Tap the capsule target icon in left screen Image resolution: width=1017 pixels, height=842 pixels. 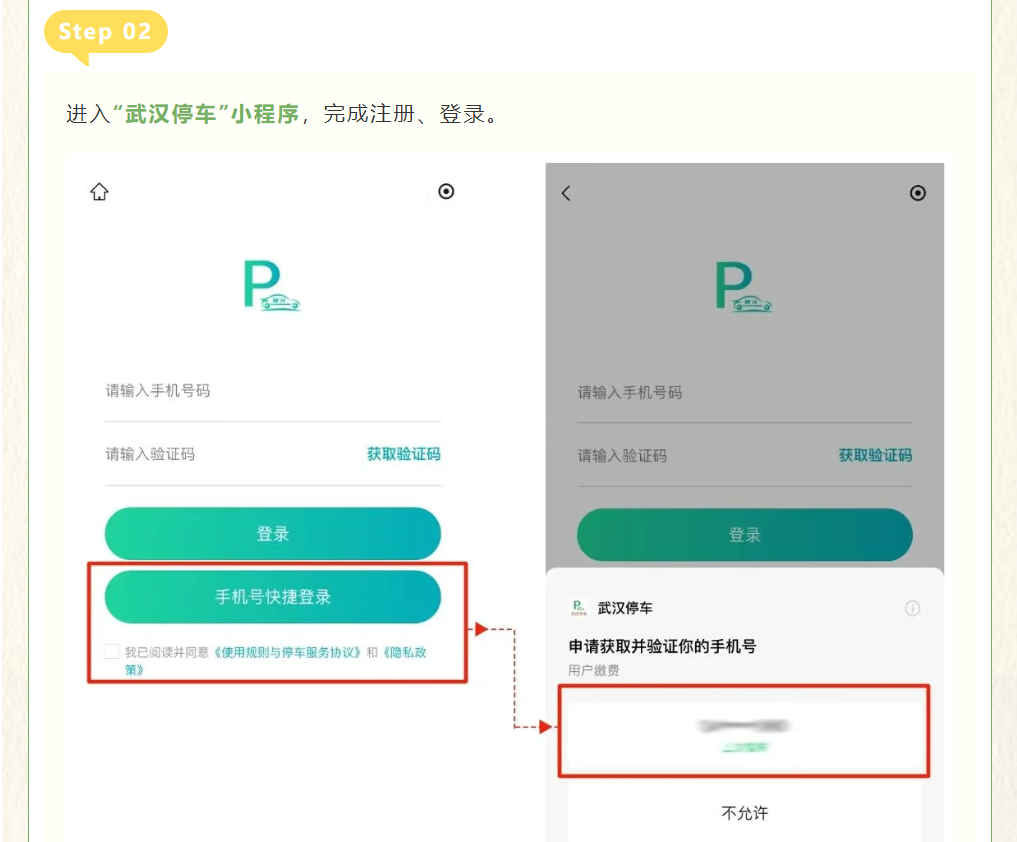pyautogui.click(x=446, y=191)
